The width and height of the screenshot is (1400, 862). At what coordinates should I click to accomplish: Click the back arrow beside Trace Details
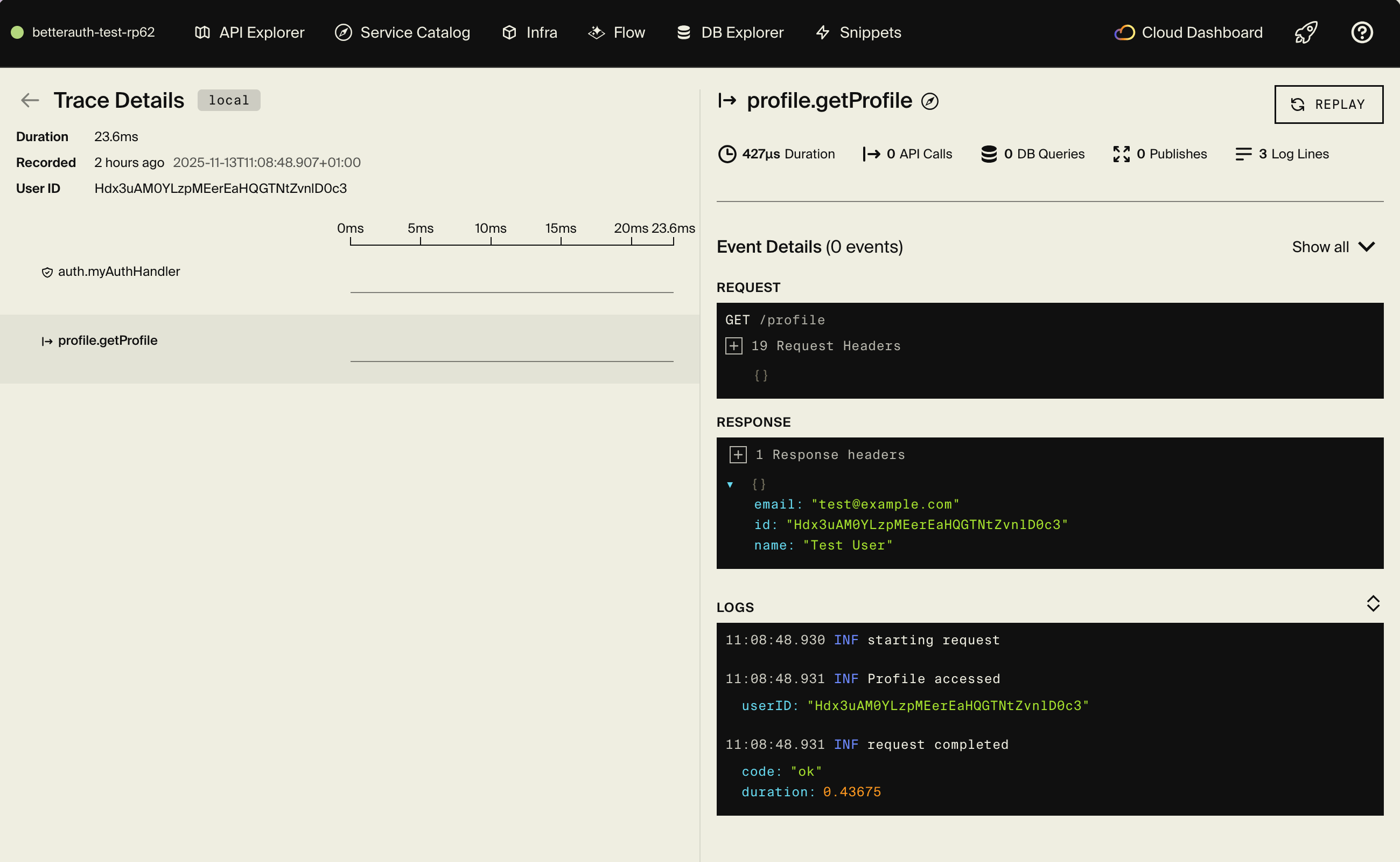pos(30,100)
